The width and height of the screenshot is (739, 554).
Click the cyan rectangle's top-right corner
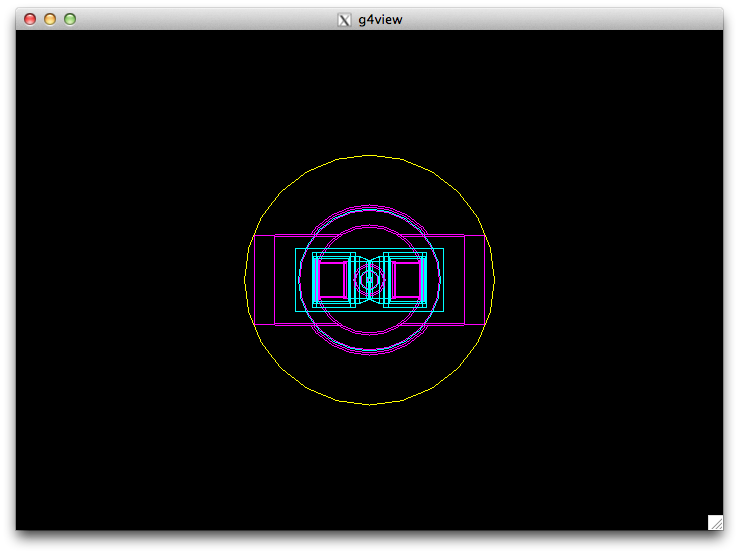click(x=443, y=248)
